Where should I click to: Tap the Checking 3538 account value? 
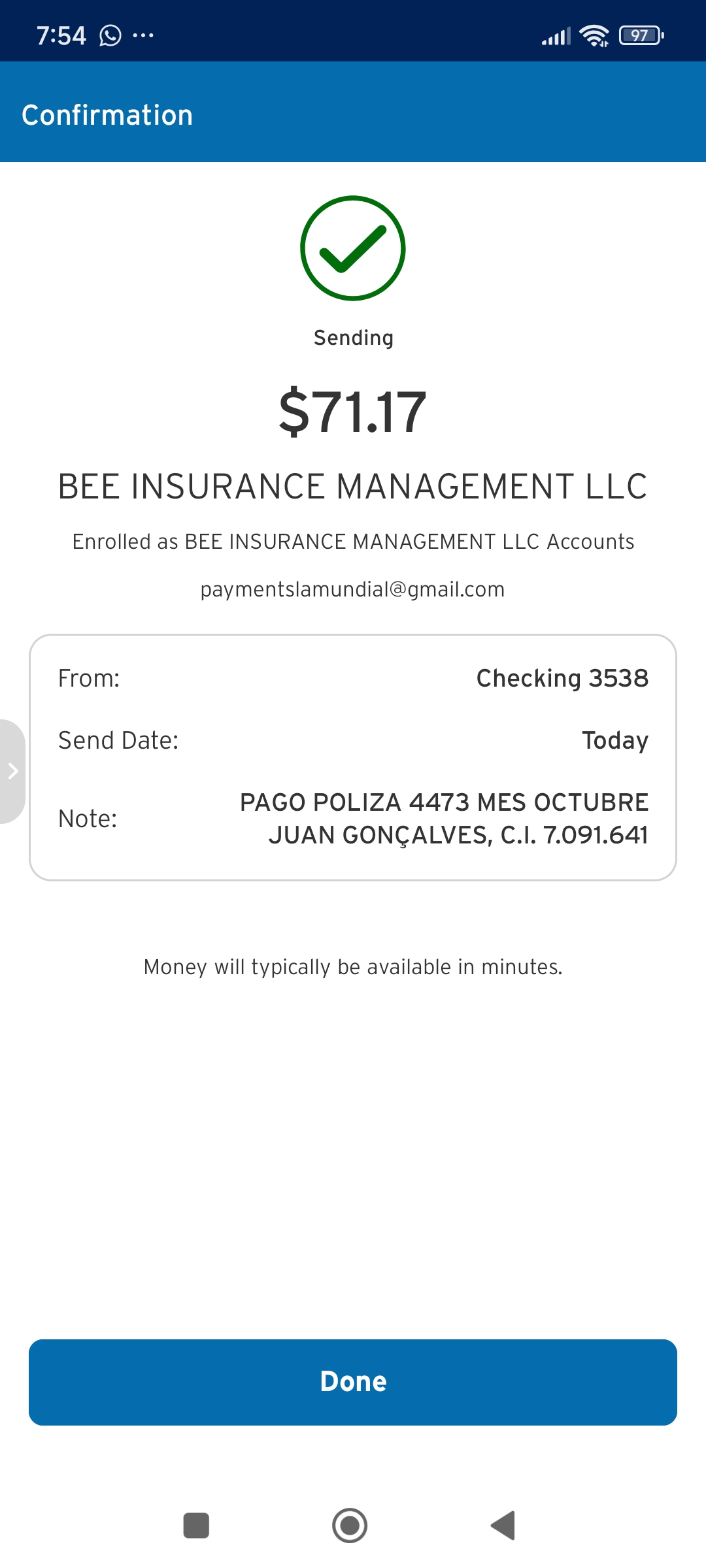coord(562,678)
